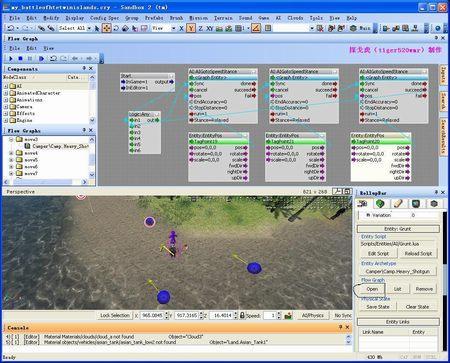Click the Flow Graph stop button
Image resolution: width=450 pixels, height=363 pixels.
(x=20, y=59)
